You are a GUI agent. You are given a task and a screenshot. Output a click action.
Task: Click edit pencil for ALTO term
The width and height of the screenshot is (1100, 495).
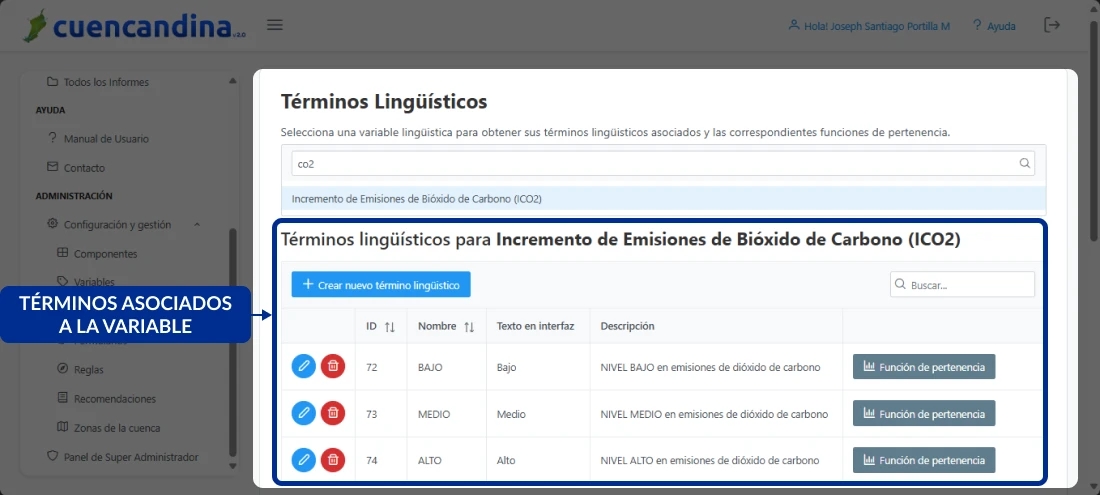pyautogui.click(x=304, y=459)
